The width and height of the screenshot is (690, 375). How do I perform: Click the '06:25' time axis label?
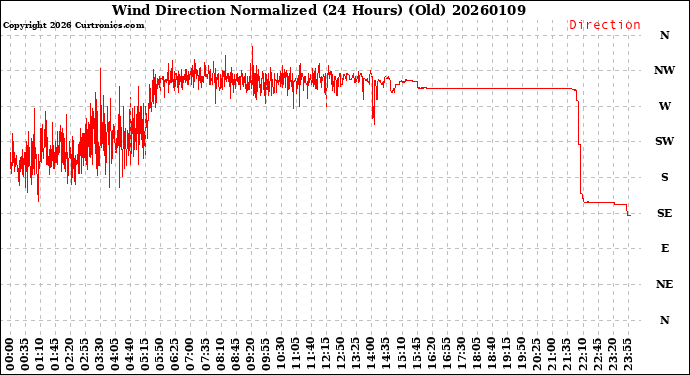[x=176, y=354]
